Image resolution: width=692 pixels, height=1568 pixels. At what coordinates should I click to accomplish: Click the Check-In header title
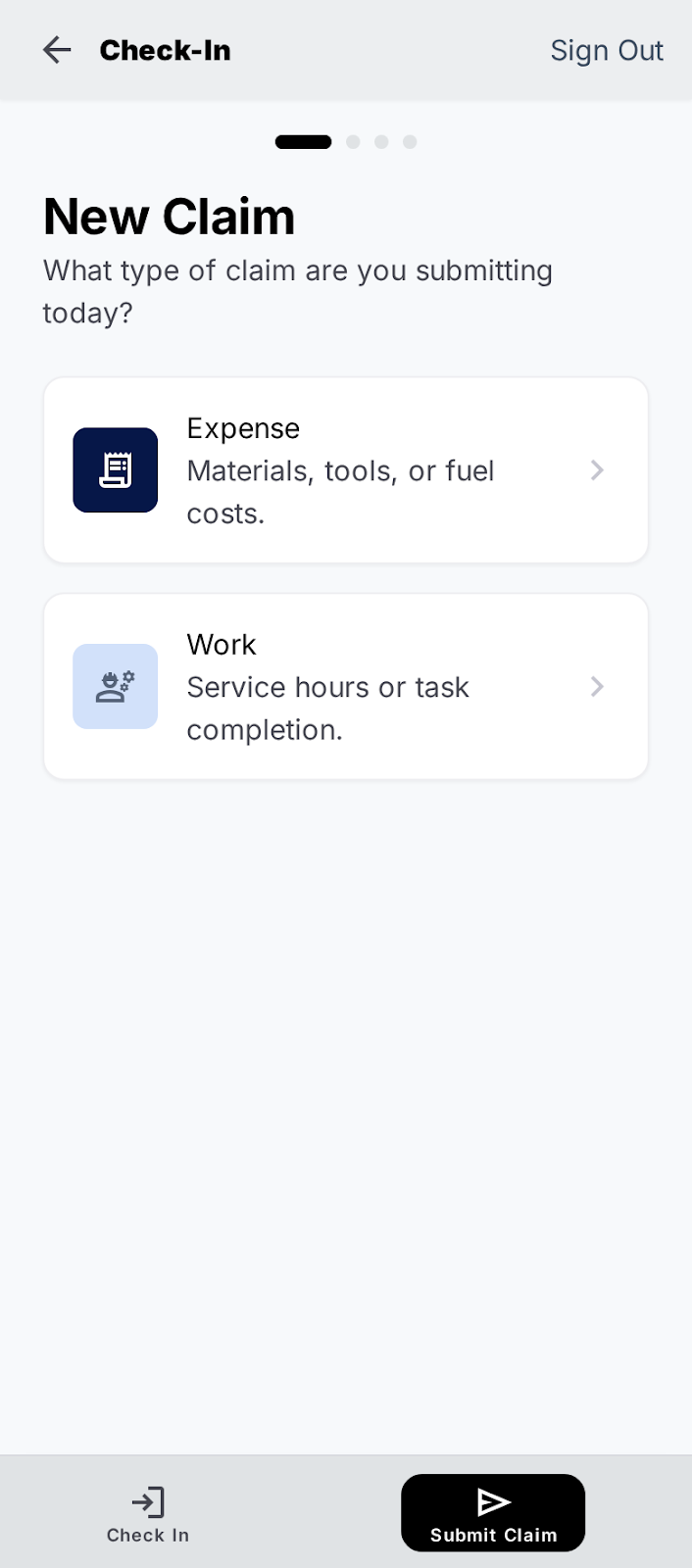point(166,50)
